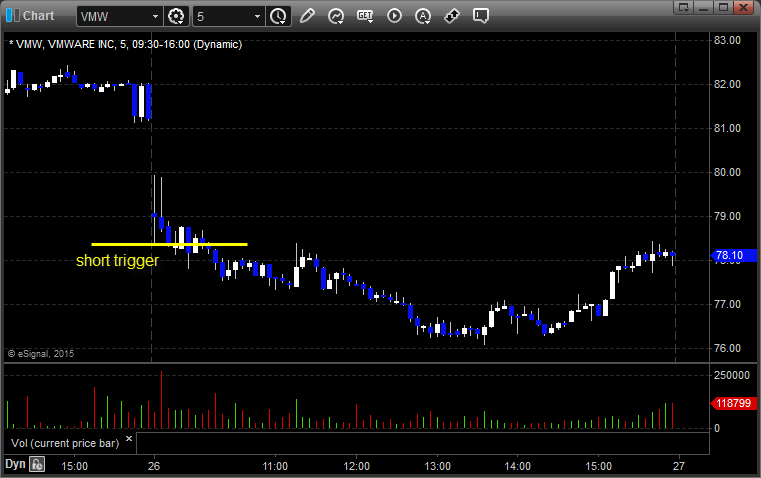Click the 78.10 current price marker
The width and height of the screenshot is (761, 478).
[727, 256]
